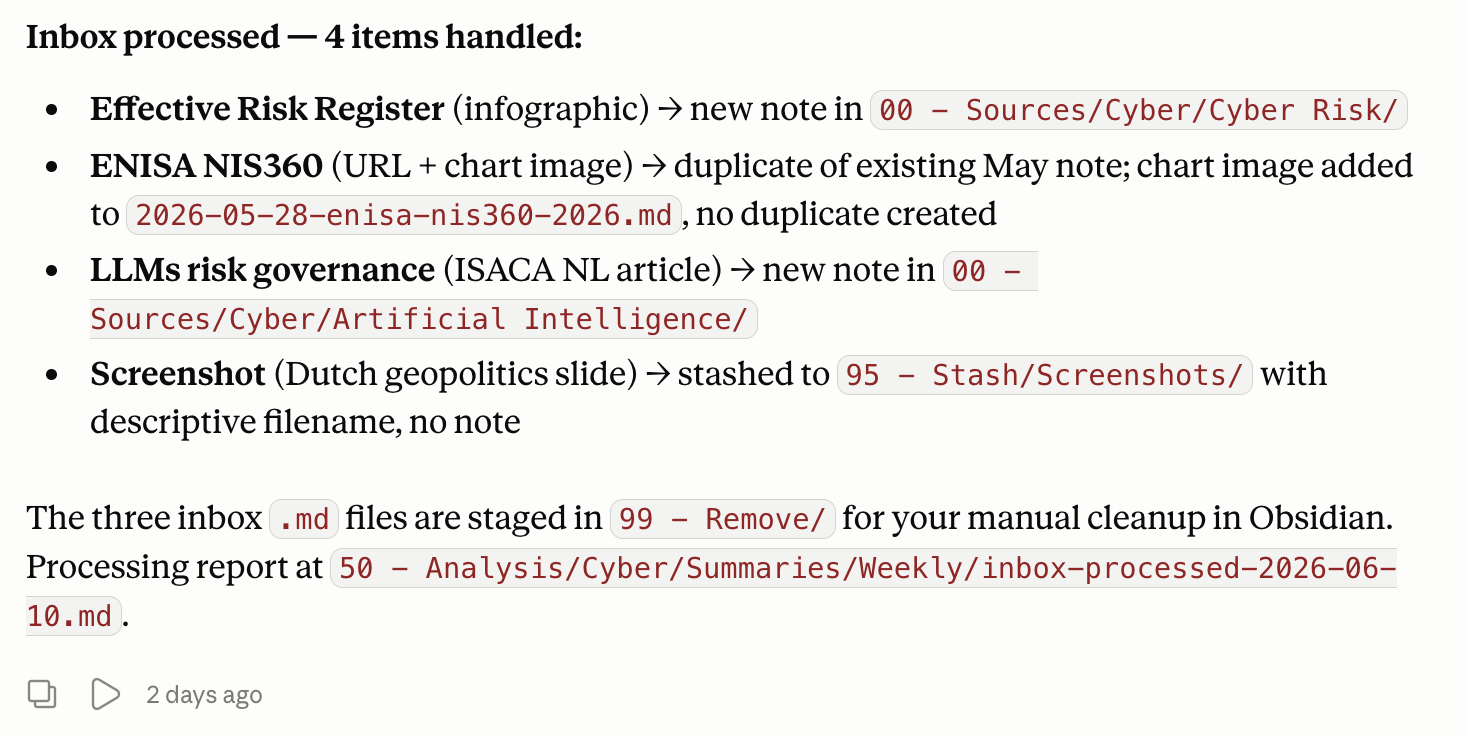This screenshot has width=1466, height=736.
Task: Click the copy message icon
Action: click(x=42, y=694)
